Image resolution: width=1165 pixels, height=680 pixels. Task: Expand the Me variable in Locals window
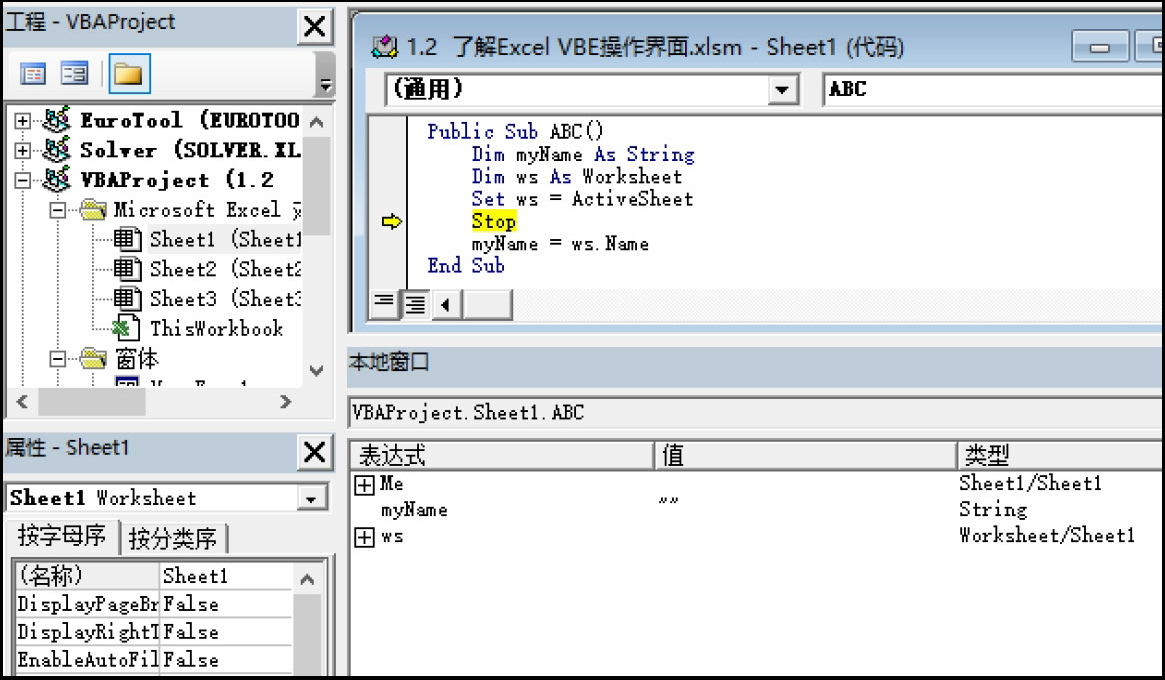pos(365,485)
